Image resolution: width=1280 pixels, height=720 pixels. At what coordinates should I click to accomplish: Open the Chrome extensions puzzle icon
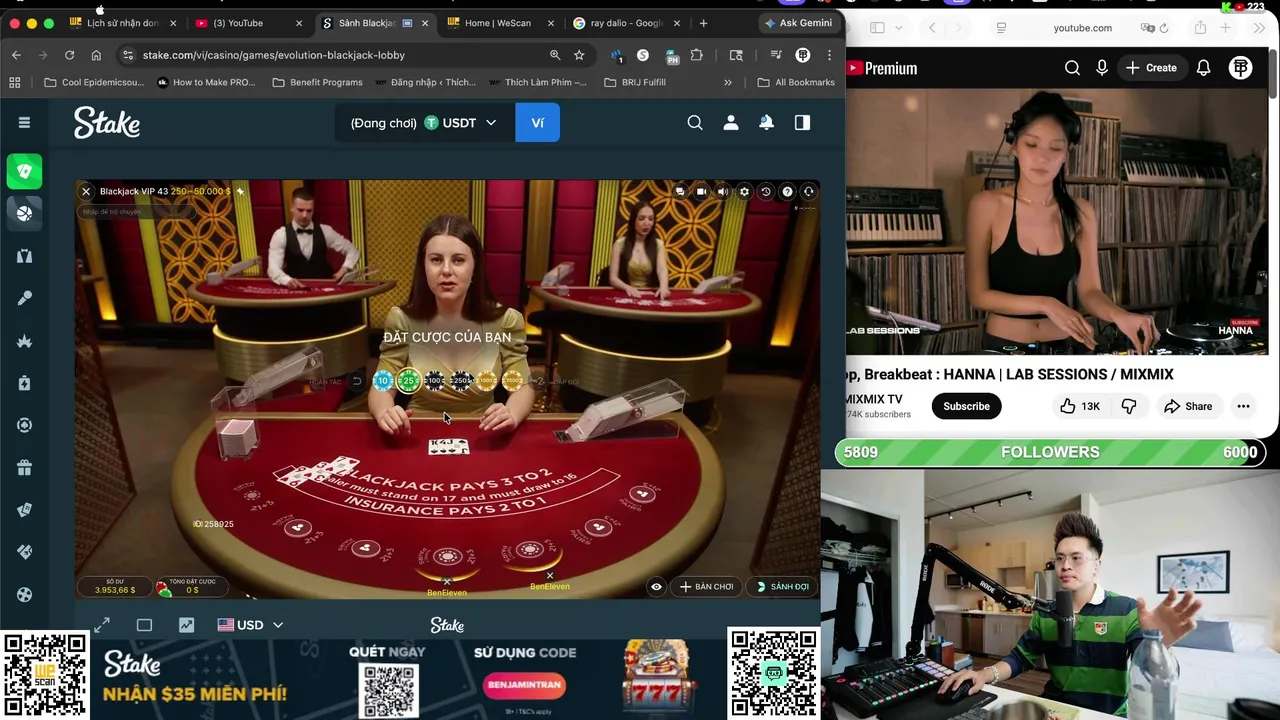click(x=697, y=55)
